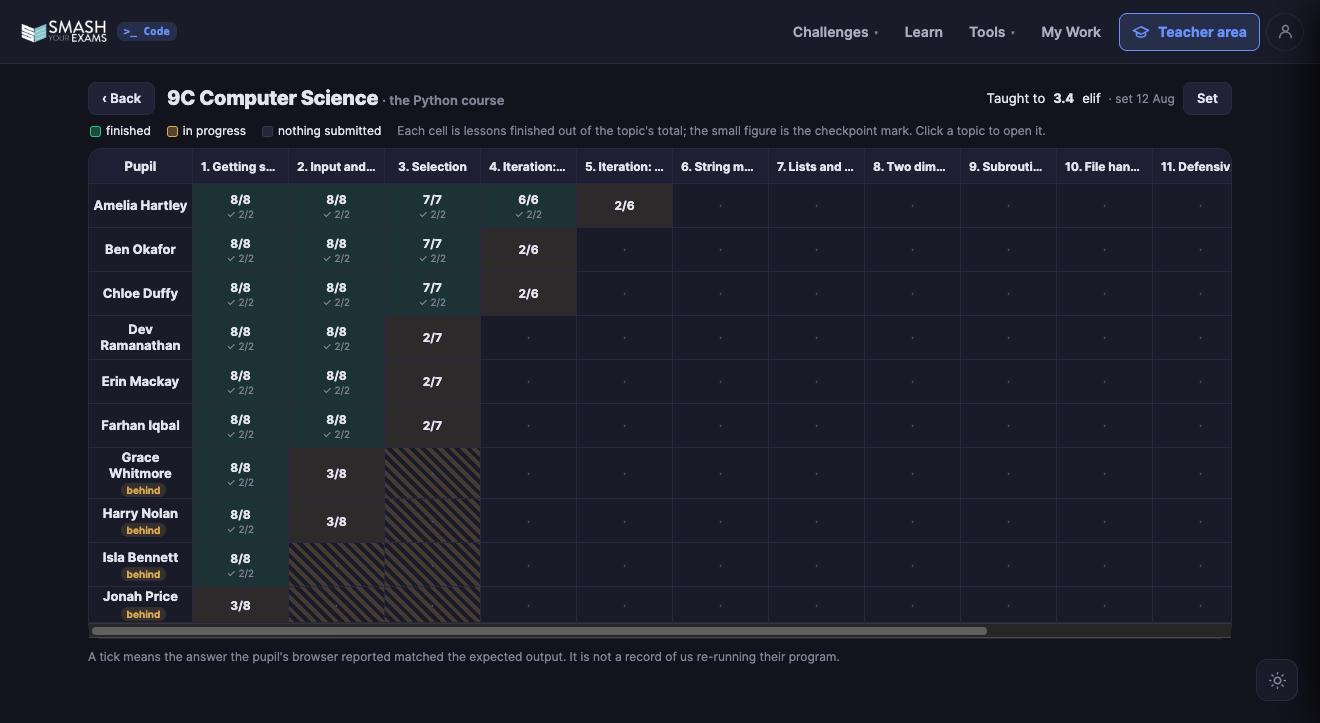Image resolution: width=1320 pixels, height=723 pixels.
Task: Click Erin Mackay's 2/7 Selection cell
Action: (432, 381)
